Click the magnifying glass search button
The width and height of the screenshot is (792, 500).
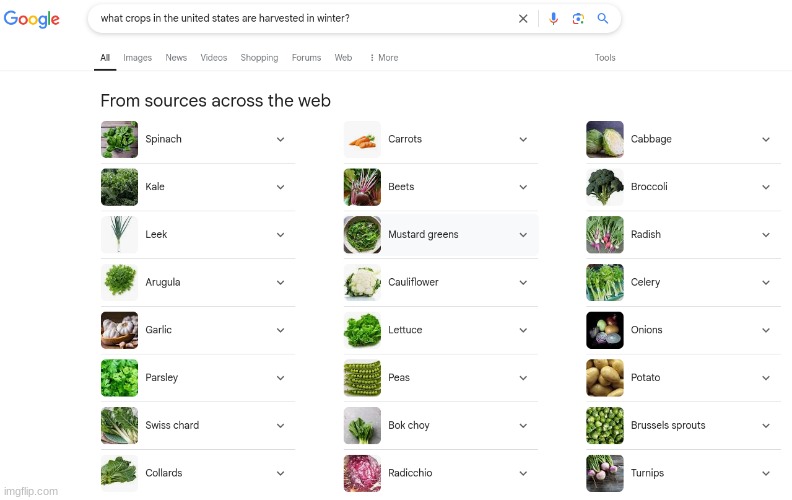pos(603,19)
